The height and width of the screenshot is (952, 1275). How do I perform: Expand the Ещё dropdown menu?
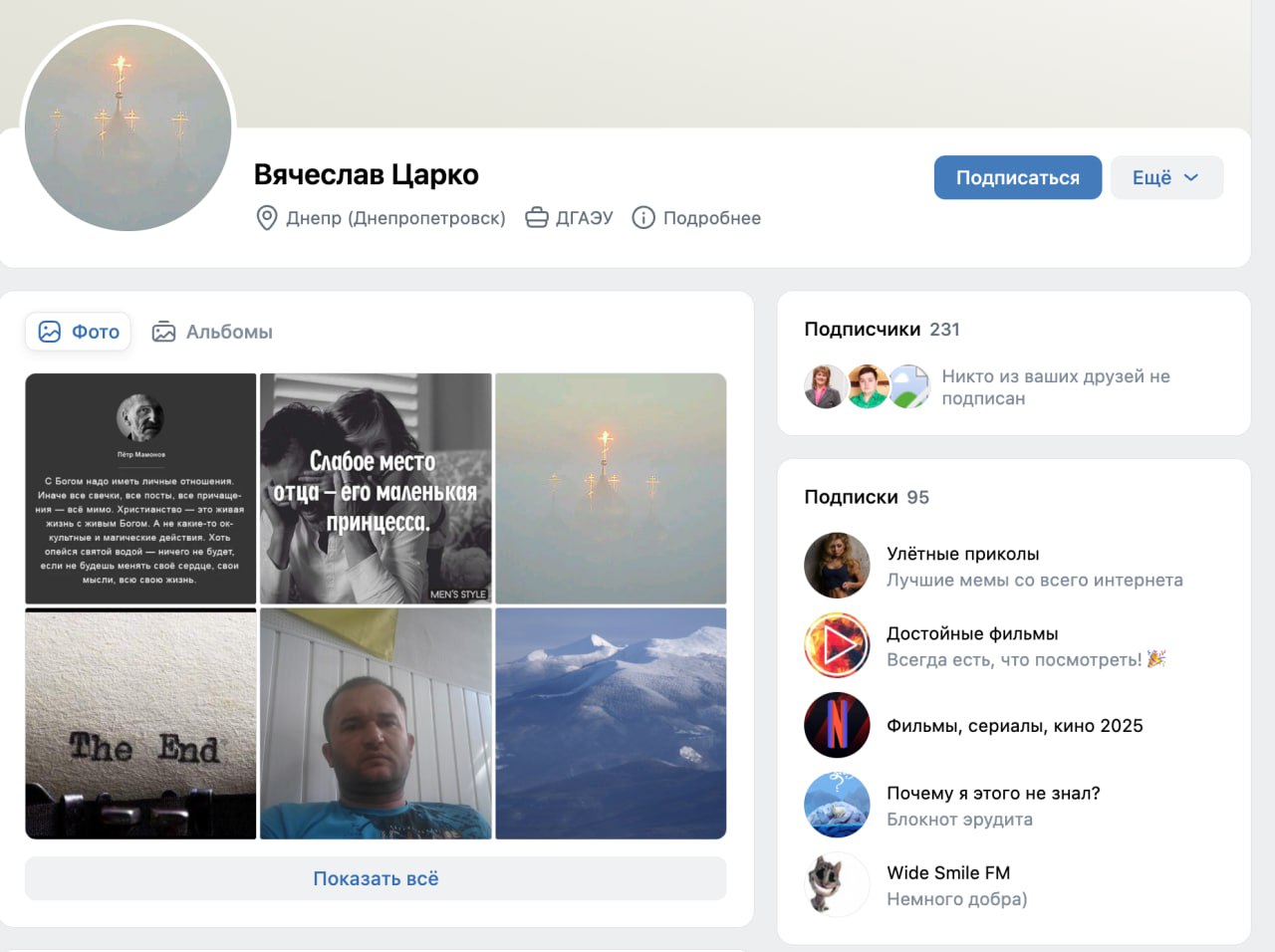pyautogui.click(x=1166, y=178)
